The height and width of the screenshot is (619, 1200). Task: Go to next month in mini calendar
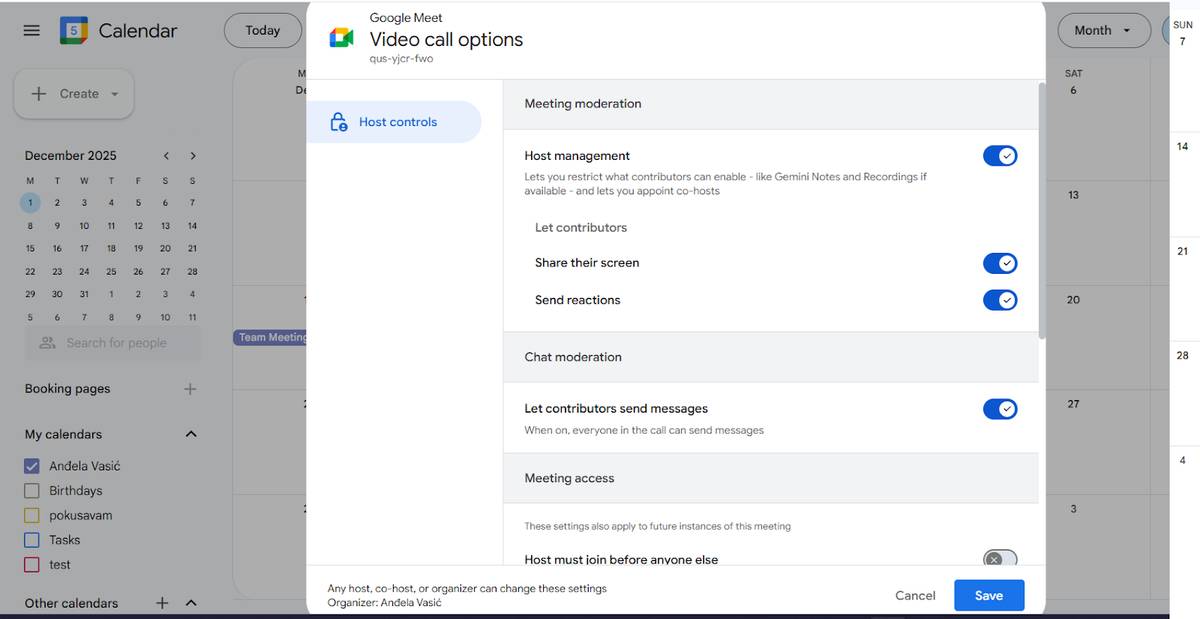point(192,156)
